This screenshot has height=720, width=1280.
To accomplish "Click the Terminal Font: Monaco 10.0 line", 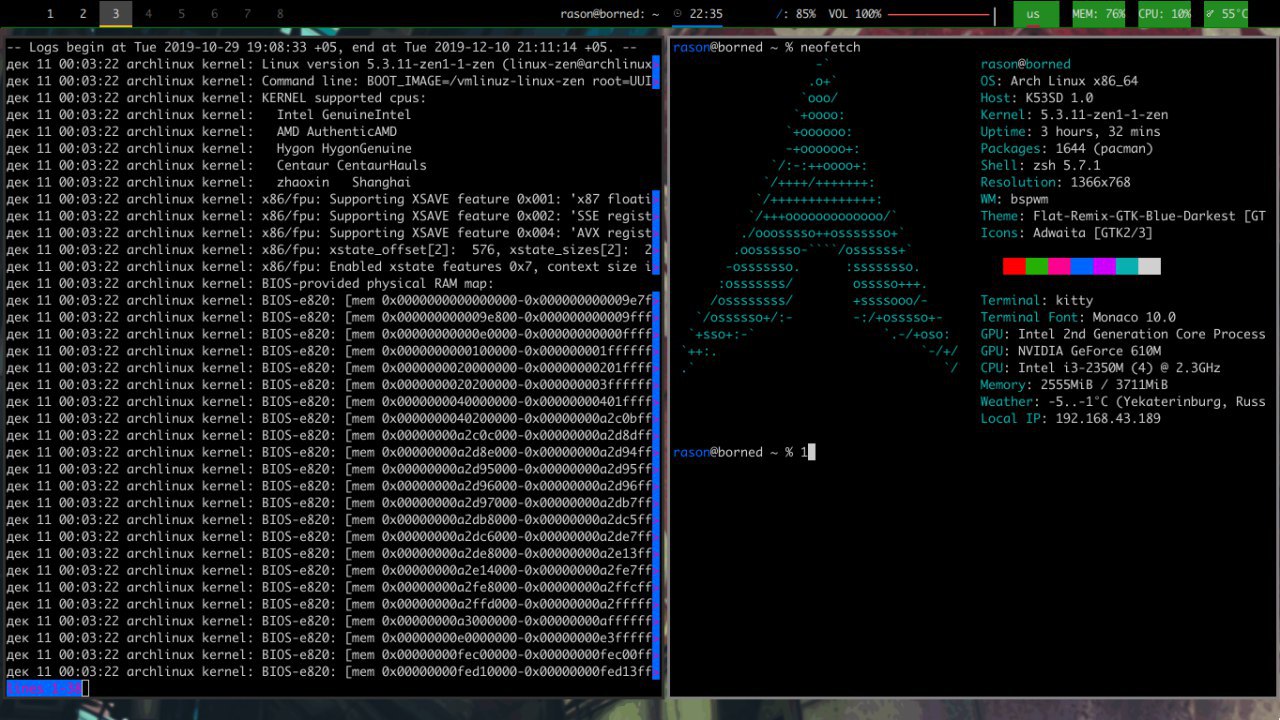I will (x=1078, y=317).
